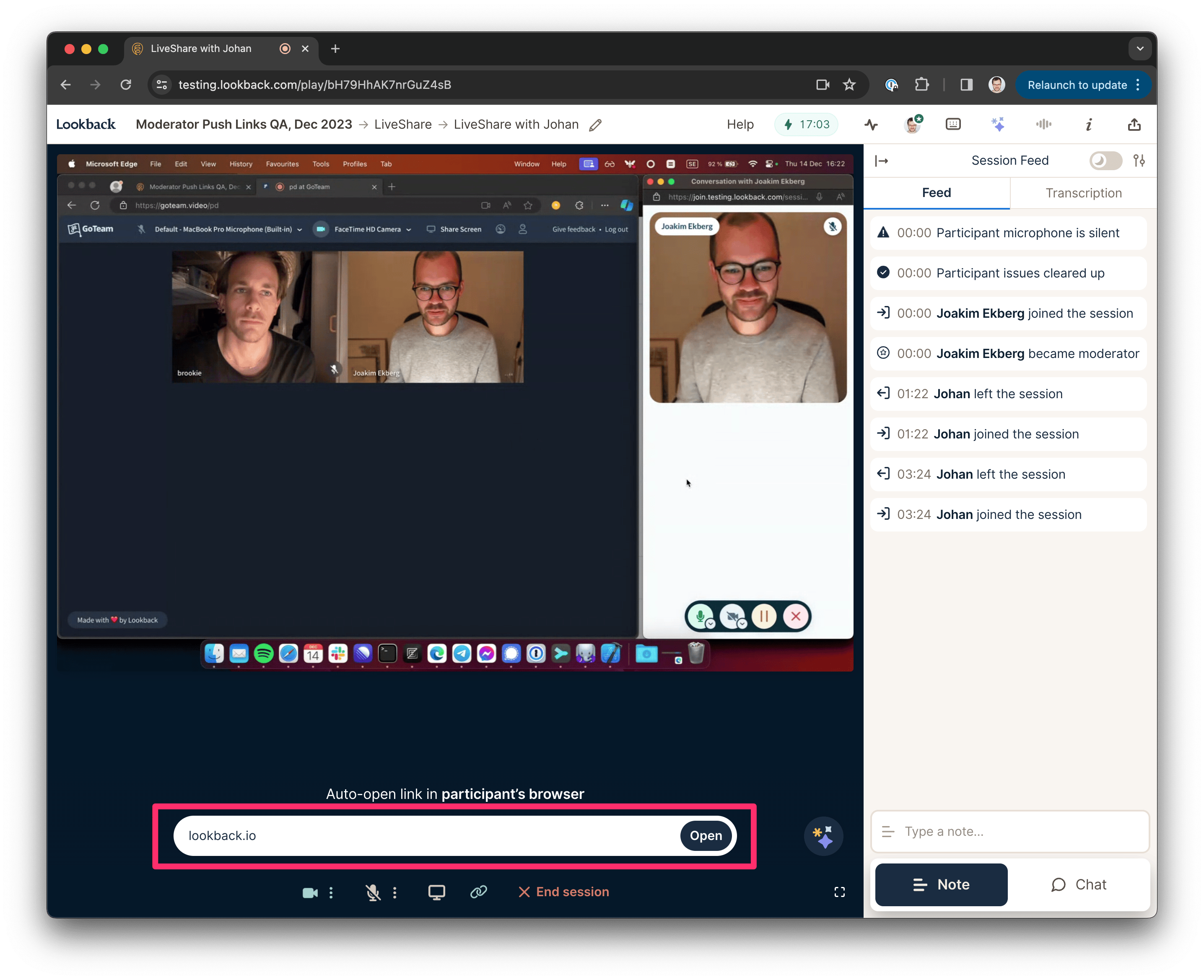Viewport: 1204px width, 980px height.
Task: Click End session
Action: coord(563,892)
